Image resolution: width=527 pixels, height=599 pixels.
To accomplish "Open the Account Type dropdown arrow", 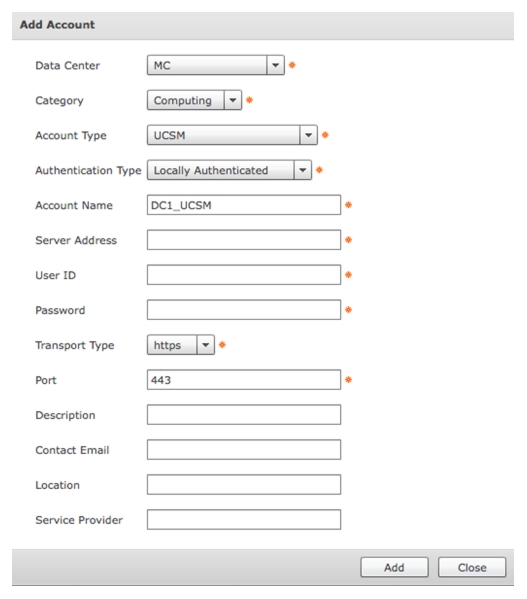I will click(x=308, y=135).
